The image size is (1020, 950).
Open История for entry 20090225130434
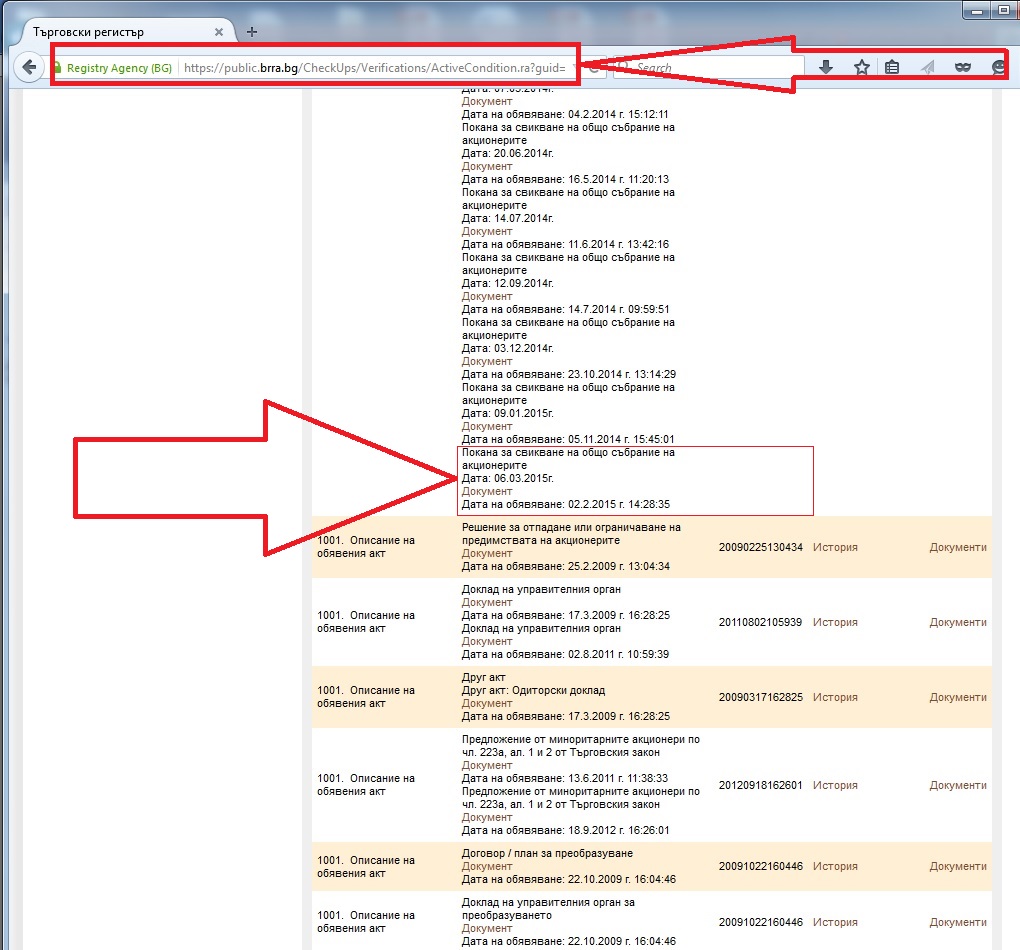tap(835, 547)
